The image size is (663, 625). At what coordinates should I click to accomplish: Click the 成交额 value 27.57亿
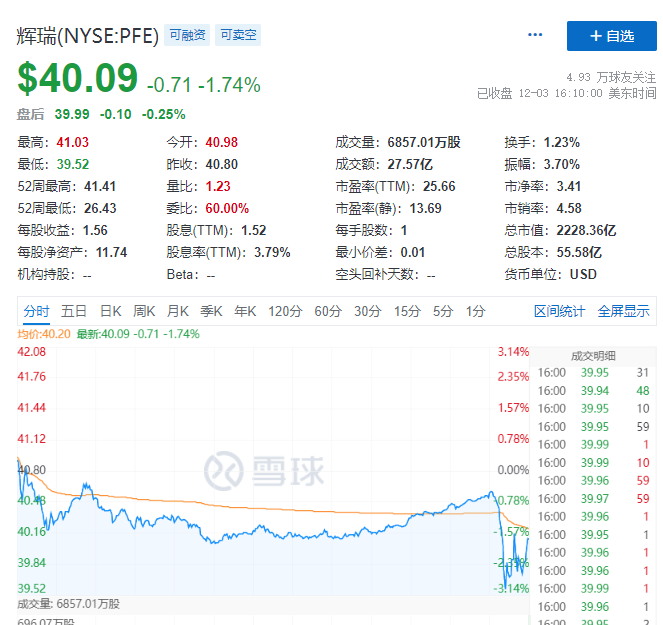pos(410,164)
